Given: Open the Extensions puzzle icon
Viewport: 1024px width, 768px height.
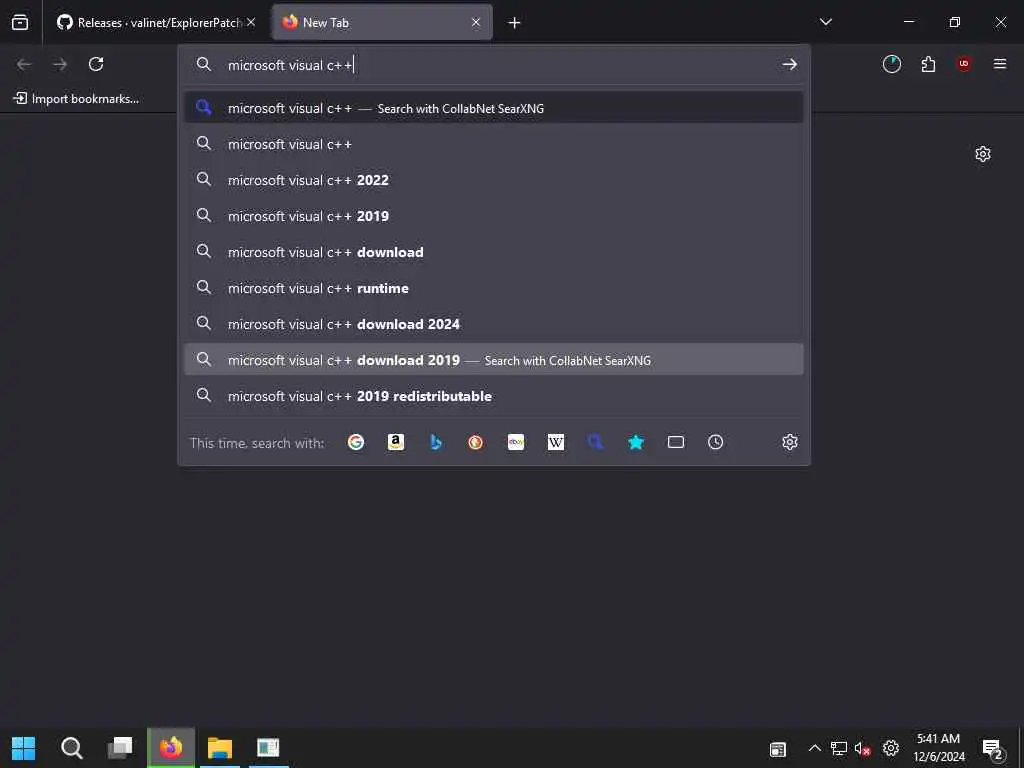Looking at the screenshot, I should point(928,64).
